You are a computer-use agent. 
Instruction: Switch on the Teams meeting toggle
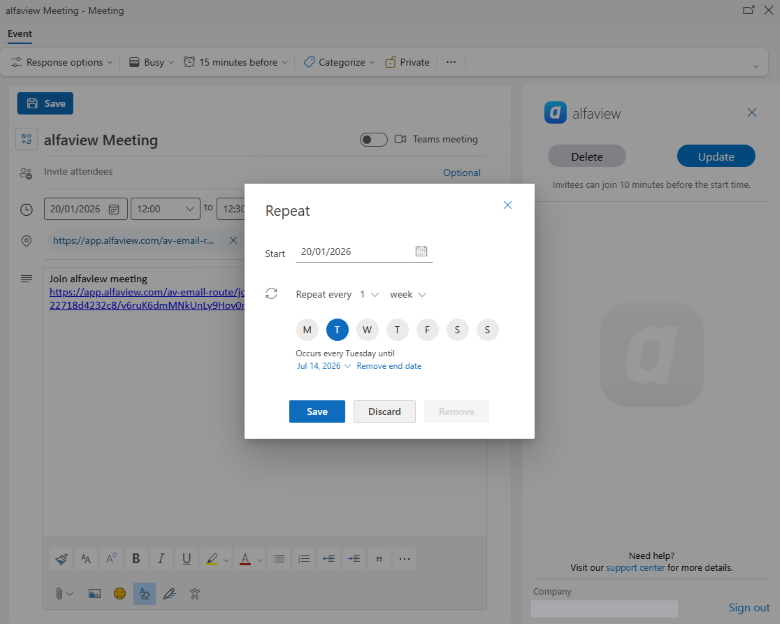pyautogui.click(x=374, y=139)
